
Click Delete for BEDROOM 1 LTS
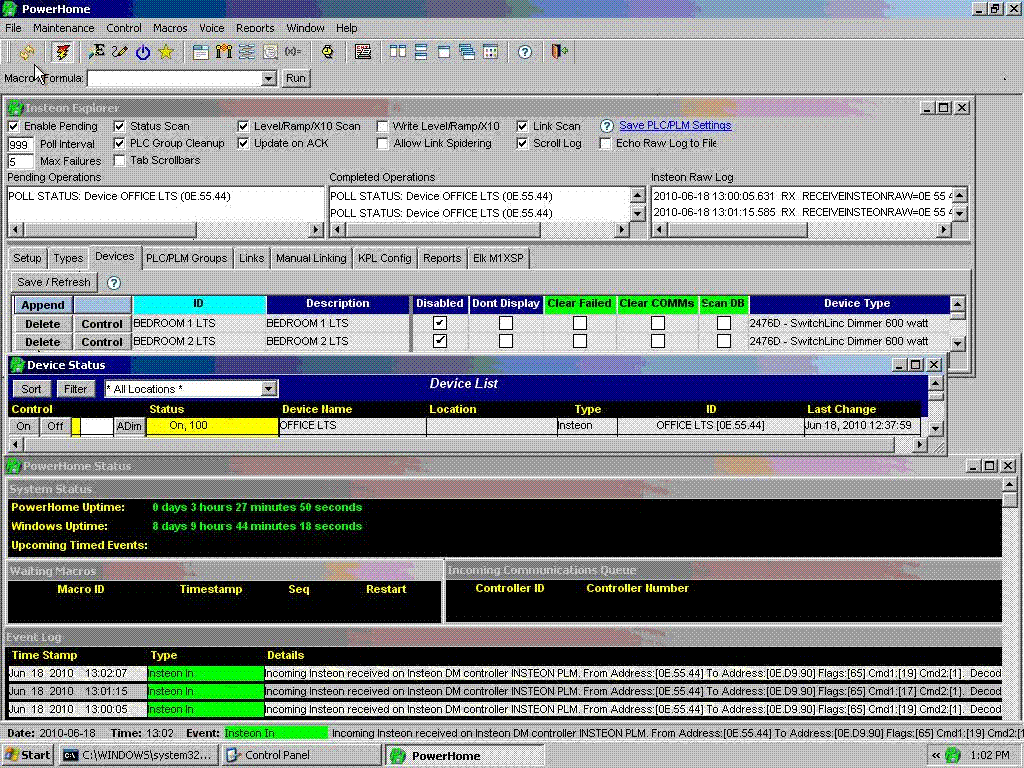click(x=43, y=324)
